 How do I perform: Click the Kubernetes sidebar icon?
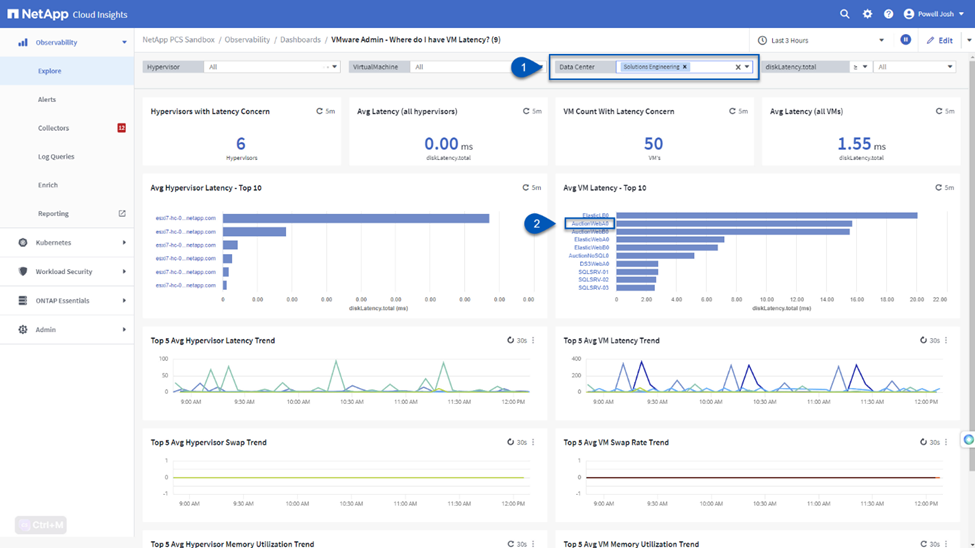pos(23,243)
